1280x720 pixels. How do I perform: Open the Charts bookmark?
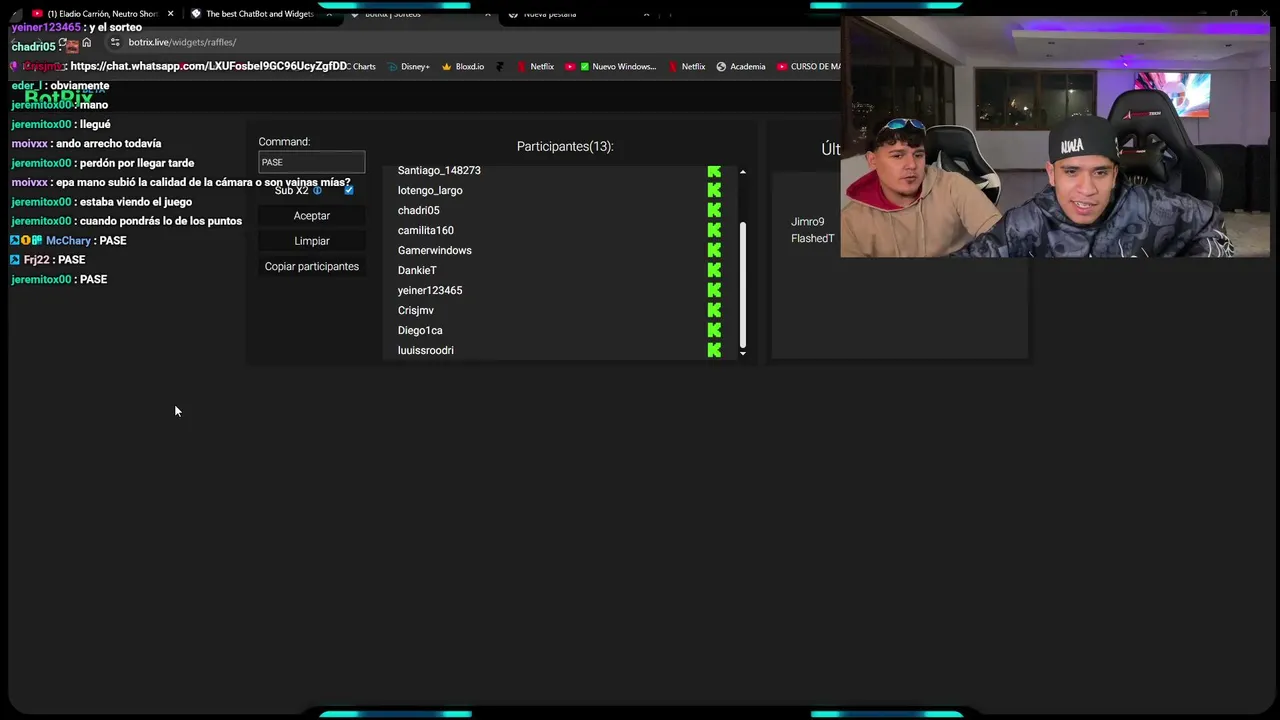(x=364, y=67)
